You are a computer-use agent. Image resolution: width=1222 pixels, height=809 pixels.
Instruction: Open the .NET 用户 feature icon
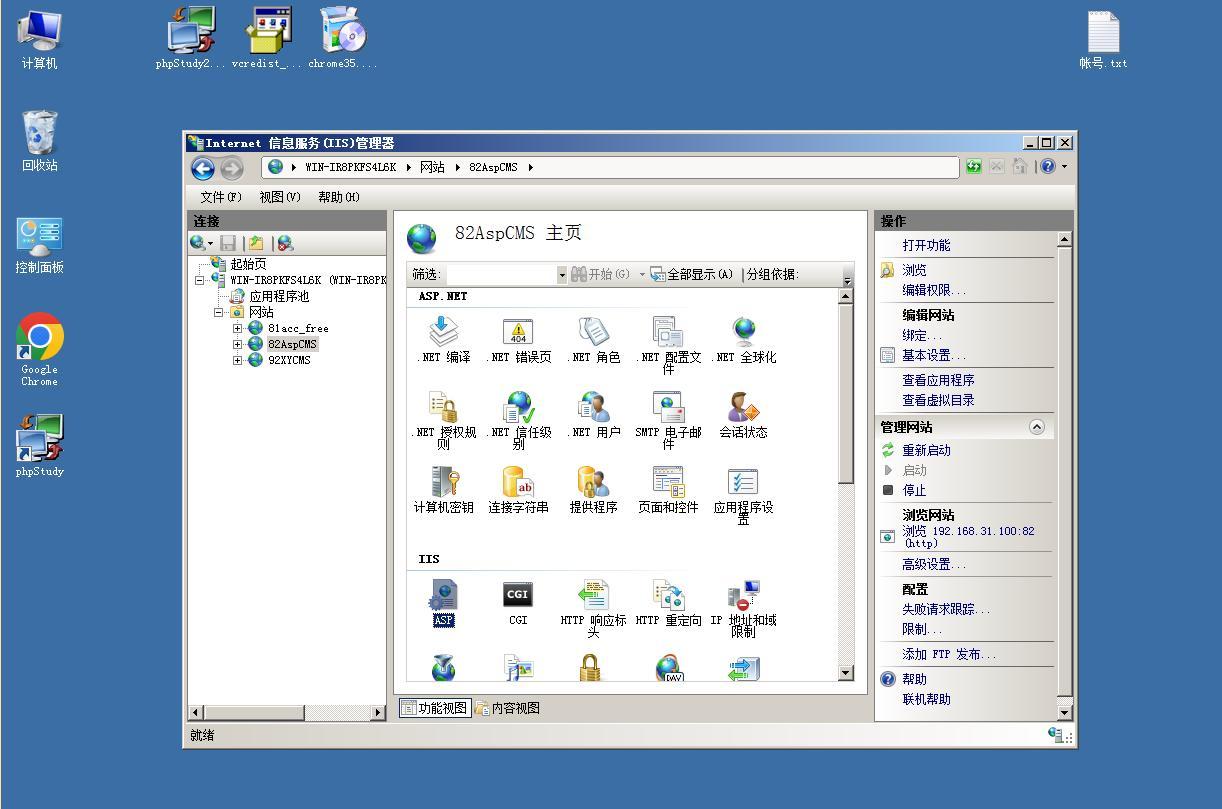pyautogui.click(x=593, y=415)
